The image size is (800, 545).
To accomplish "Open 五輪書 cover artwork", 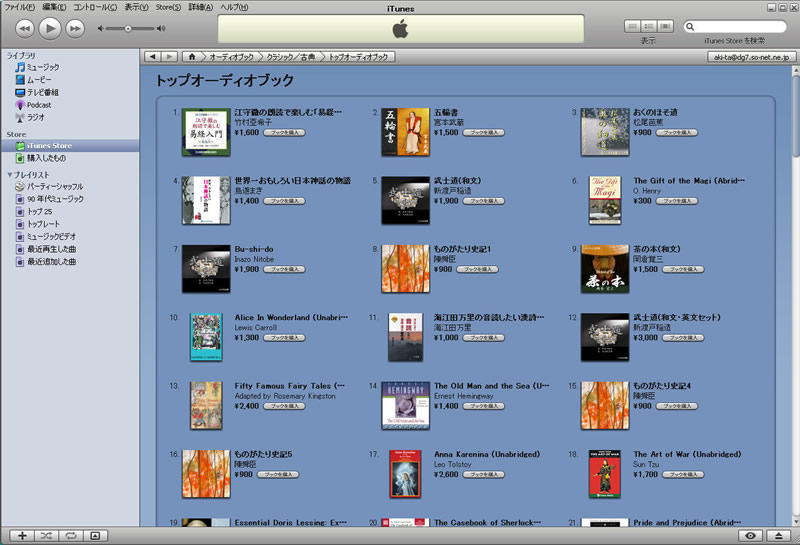I will pyautogui.click(x=405, y=132).
